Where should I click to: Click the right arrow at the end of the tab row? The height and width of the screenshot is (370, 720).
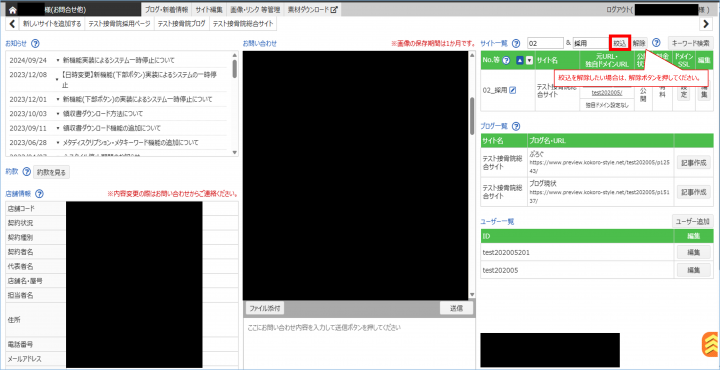tap(706, 24)
